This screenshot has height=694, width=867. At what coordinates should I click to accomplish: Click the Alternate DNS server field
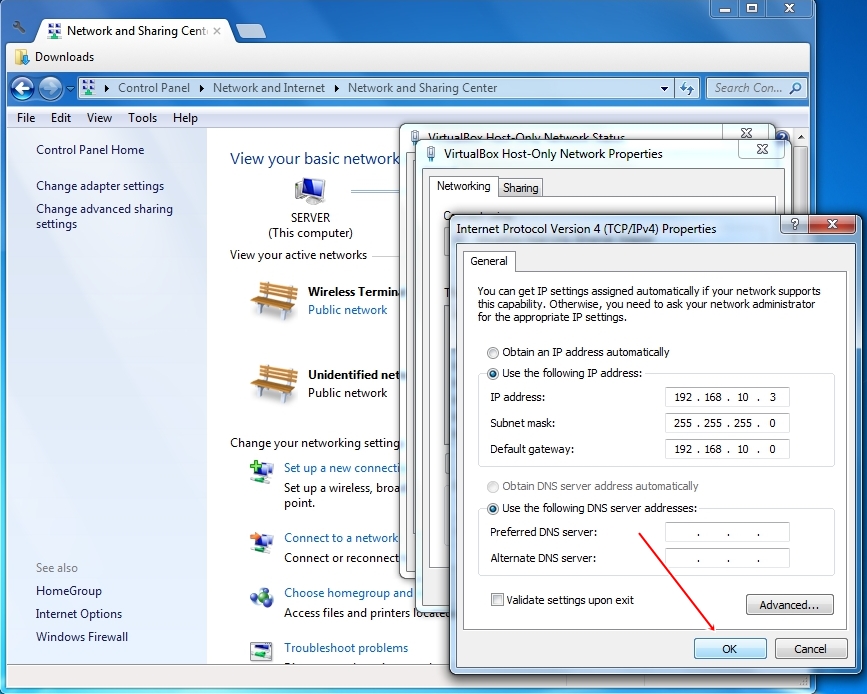pyautogui.click(x=727, y=558)
